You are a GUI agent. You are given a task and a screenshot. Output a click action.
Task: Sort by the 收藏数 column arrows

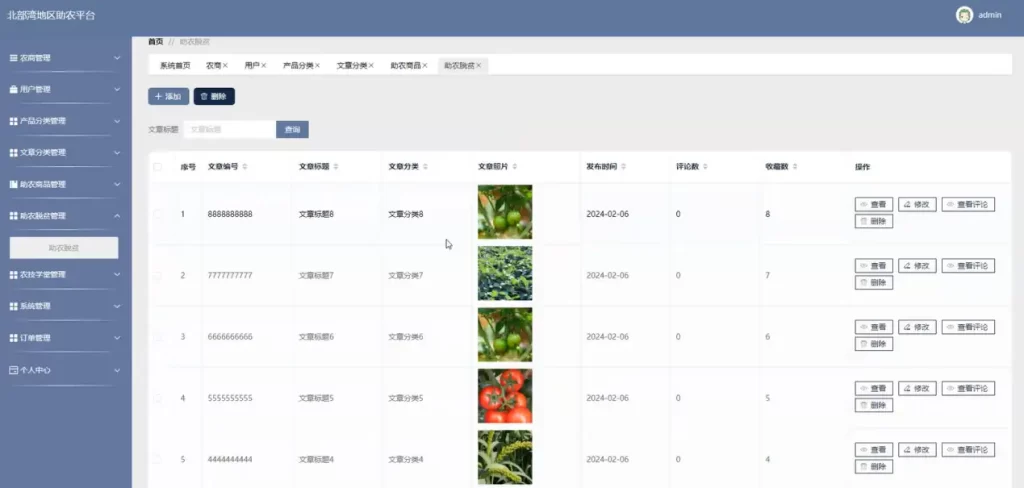(x=795, y=167)
